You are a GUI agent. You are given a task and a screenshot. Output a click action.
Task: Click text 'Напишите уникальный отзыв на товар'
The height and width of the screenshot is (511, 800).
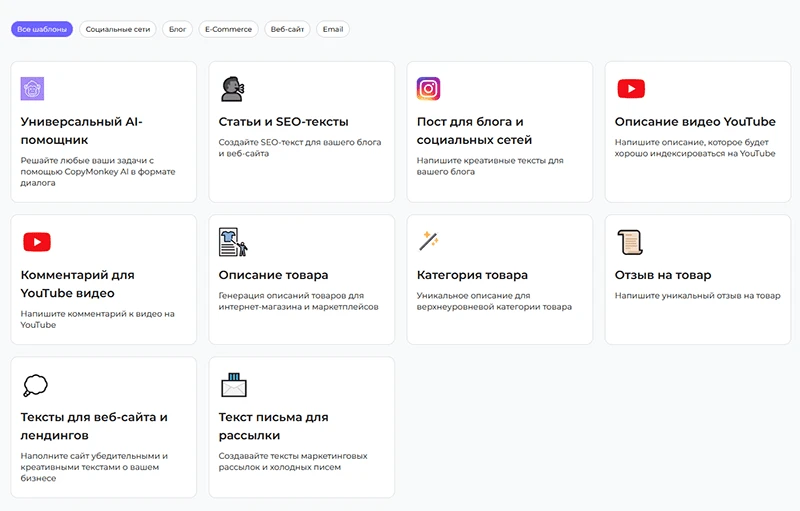pos(697,296)
